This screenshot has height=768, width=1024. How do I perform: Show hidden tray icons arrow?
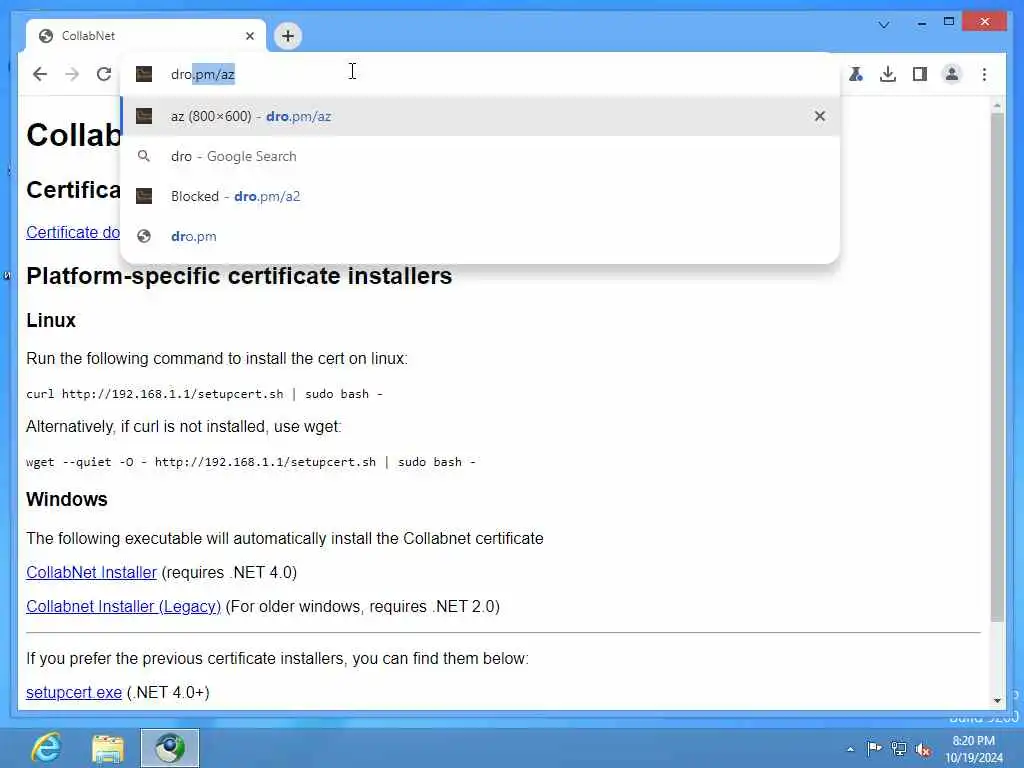coord(850,749)
